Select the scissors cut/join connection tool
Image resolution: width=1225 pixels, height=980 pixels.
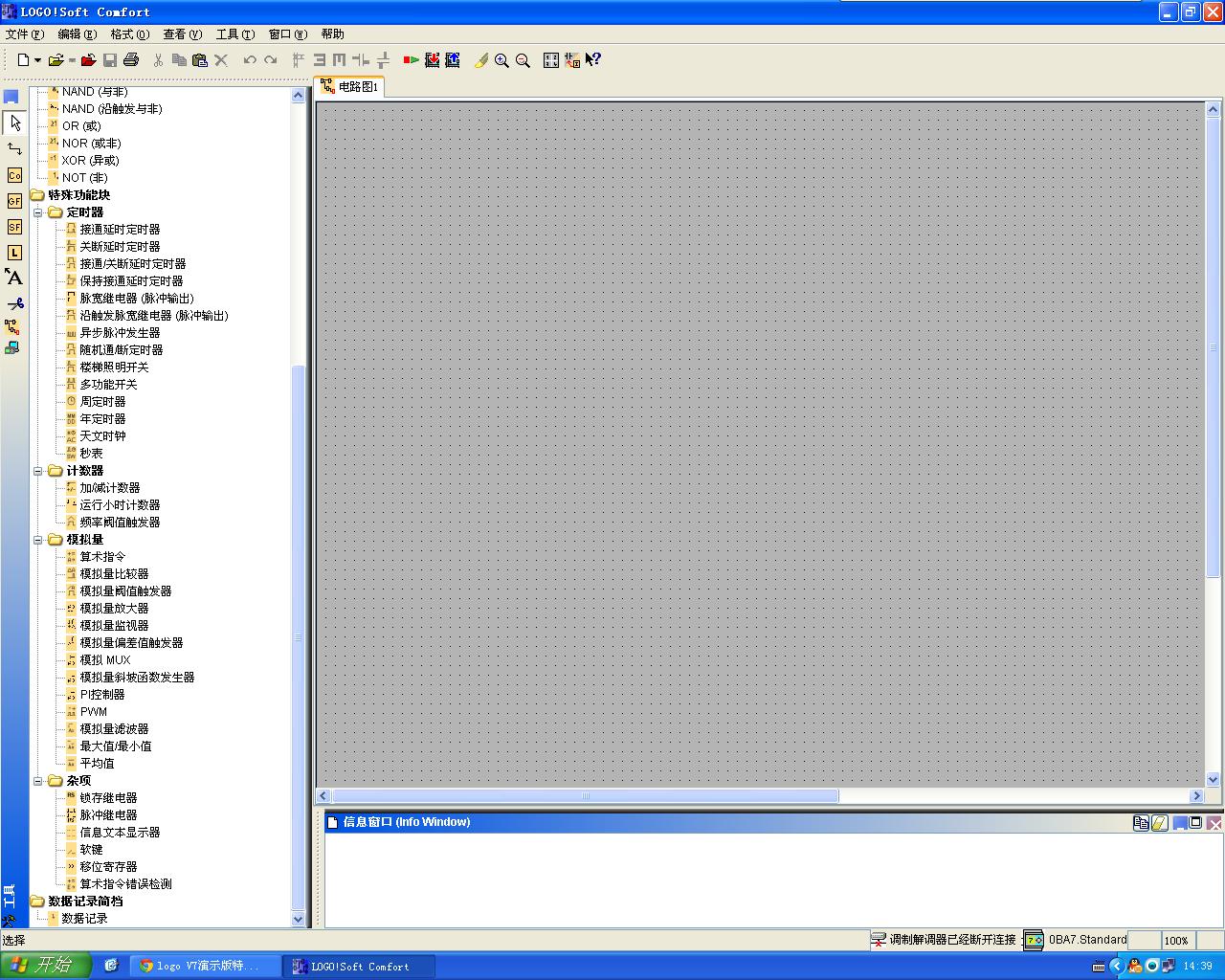click(x=14, y=303)
